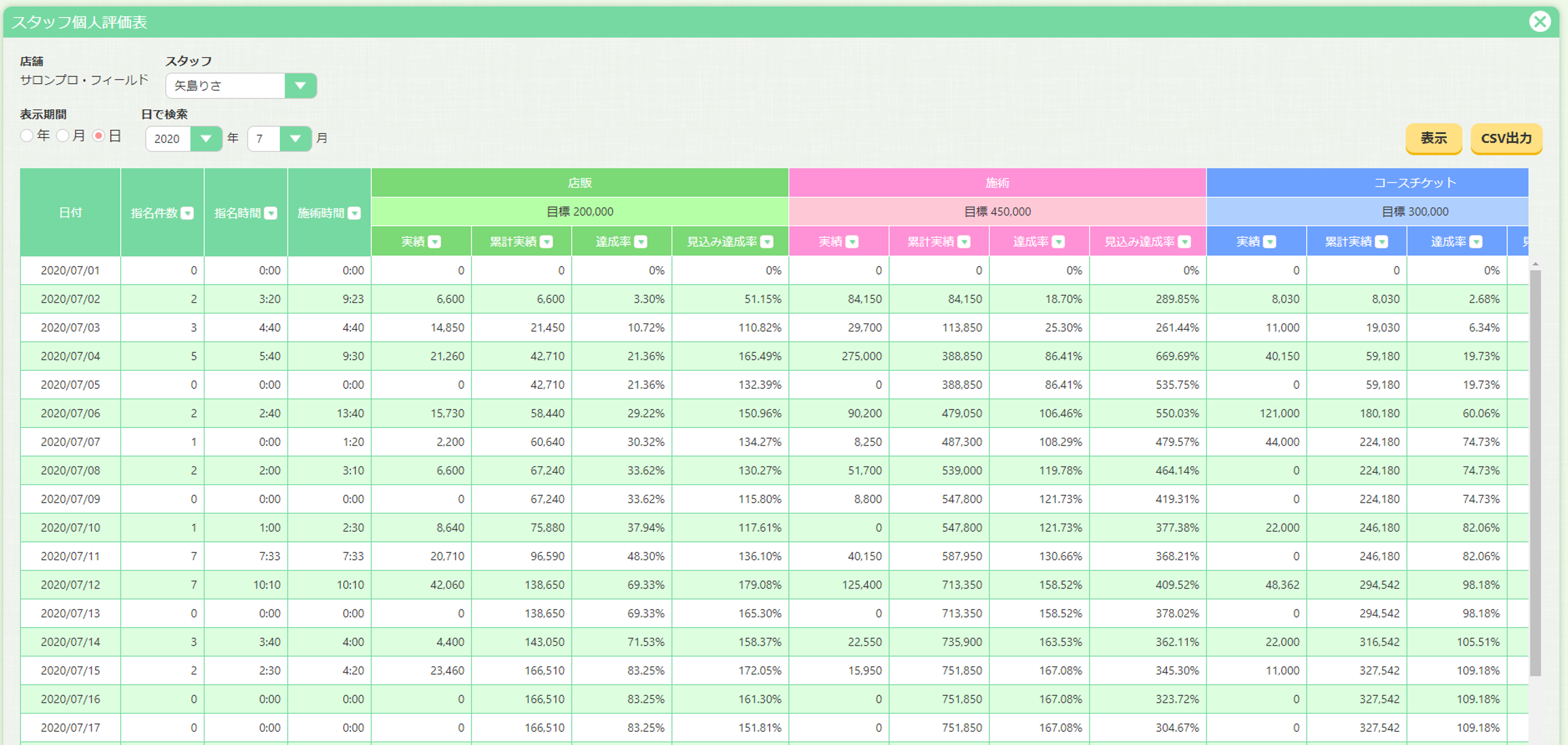
Task: Sort 店販 実績 column via arrow icon
Action: 435,242
